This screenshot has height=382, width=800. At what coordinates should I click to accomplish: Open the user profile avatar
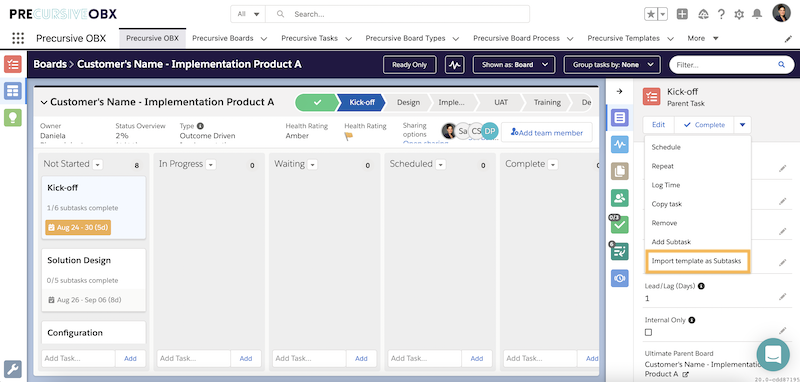tap(781, 13)
